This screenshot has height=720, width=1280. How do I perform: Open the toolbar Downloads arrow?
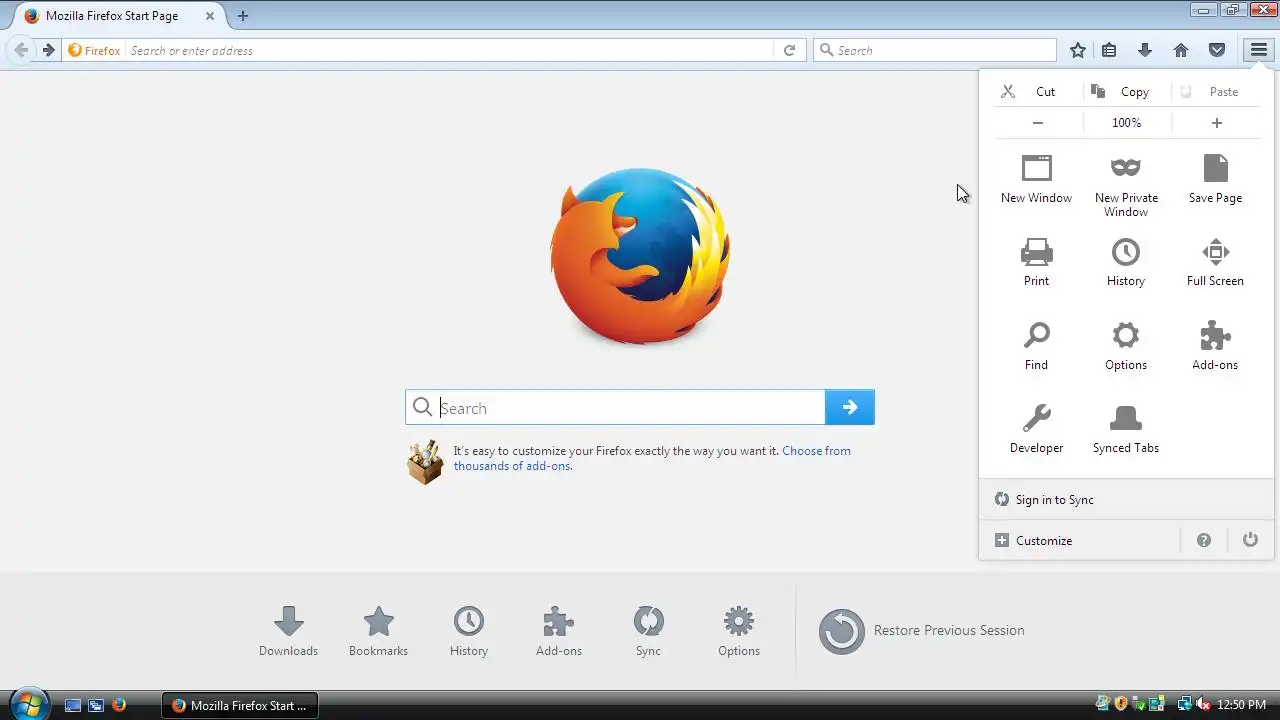(x=1145, y=50)
